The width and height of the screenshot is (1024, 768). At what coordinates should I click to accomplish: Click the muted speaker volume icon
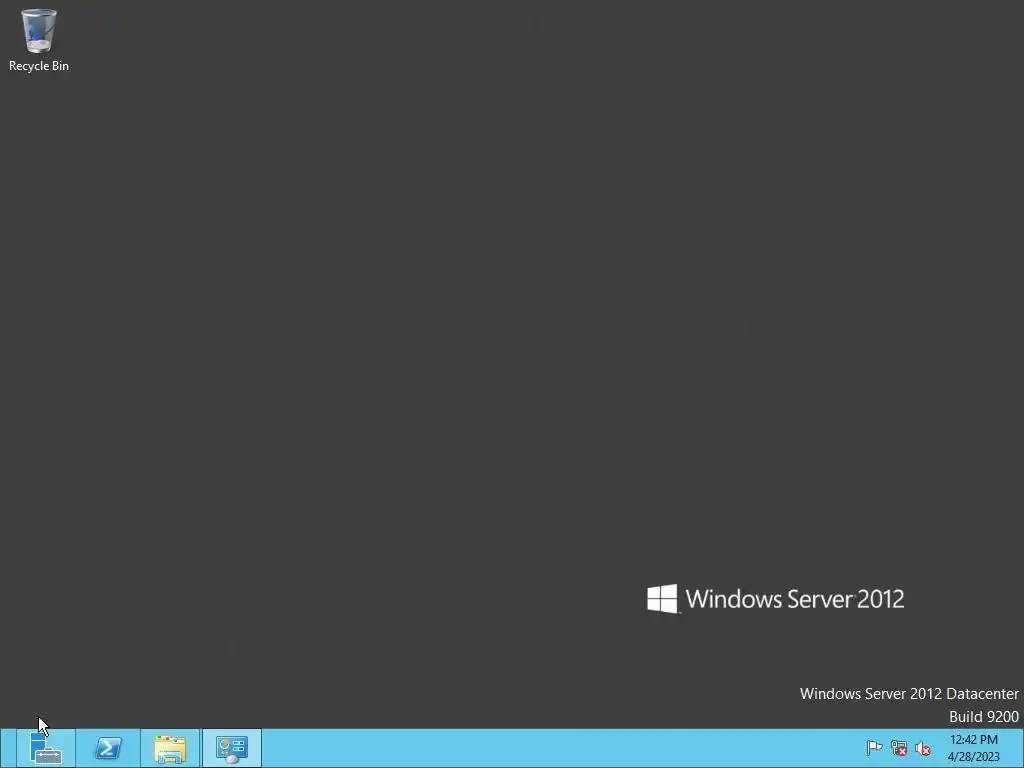923,748
